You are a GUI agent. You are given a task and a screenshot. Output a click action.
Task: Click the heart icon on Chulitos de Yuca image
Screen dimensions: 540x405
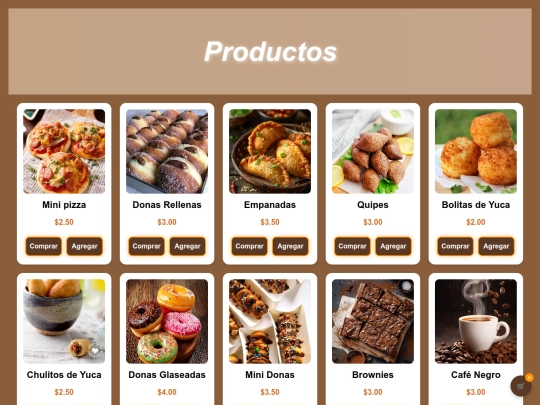click(95, 351)
